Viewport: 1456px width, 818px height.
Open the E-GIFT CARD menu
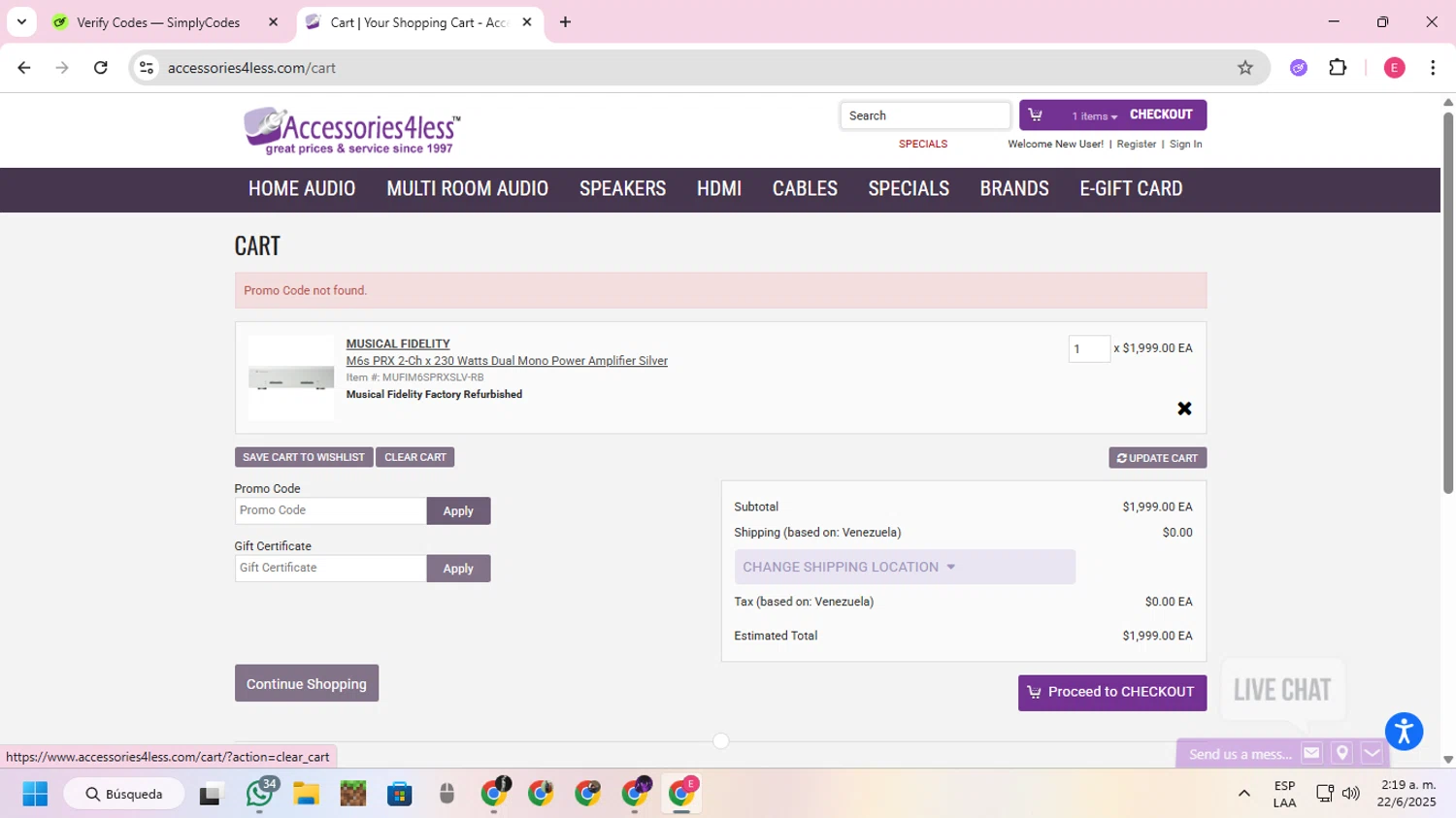point(1131,188)
